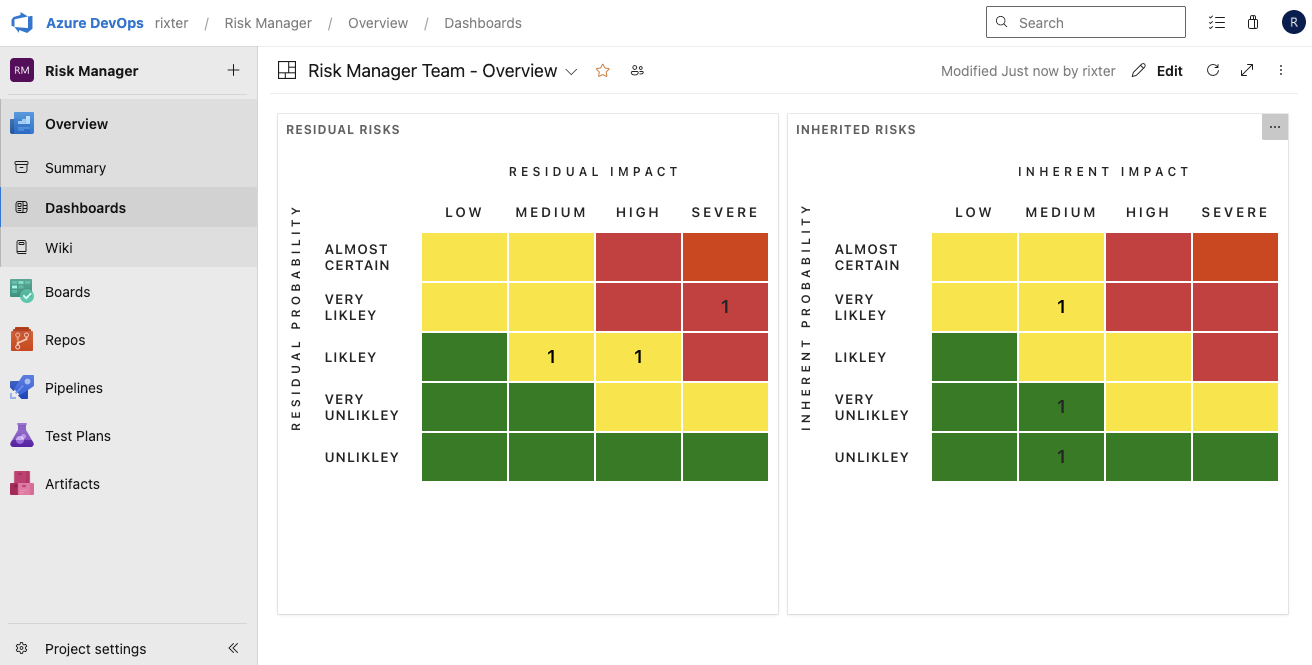
Task: Open Pipelines from the sidebar
Action: pyautogui.click(x=75, y=387)
